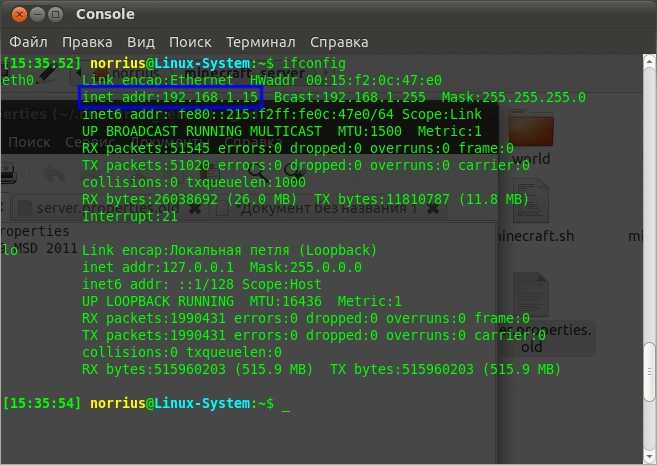Open the Вид menu in Console
657x465 pixels.
pos(141,42)
